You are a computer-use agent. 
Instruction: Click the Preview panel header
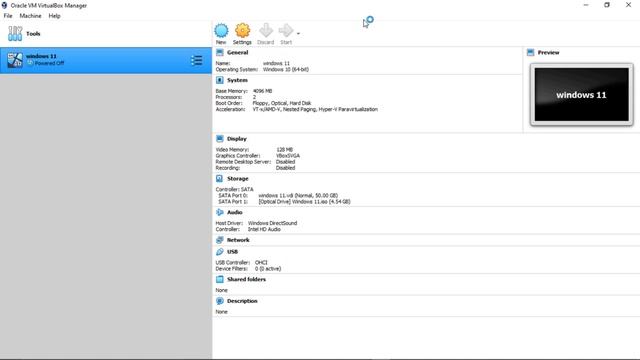coord(548,53)
